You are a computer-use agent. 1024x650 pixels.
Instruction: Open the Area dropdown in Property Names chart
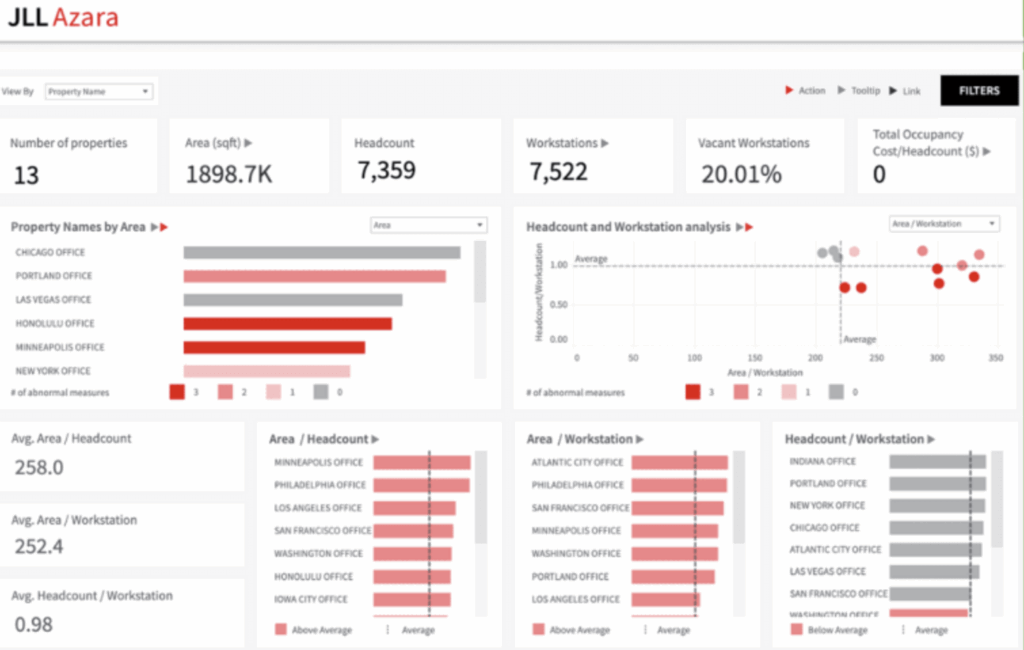(x=428, y=225)
